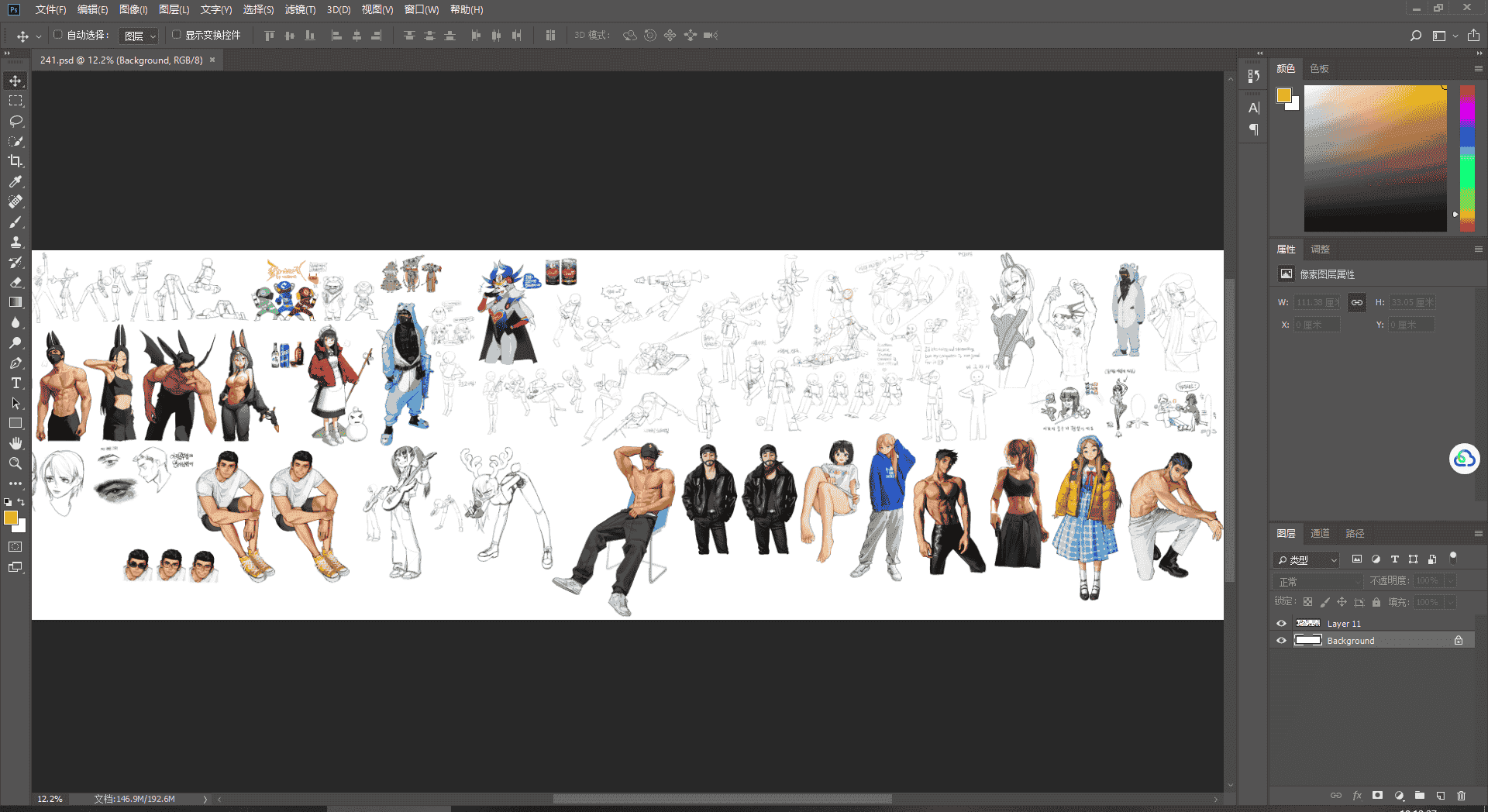The image size is (1488, 812).
Task: Open the Layers panel options menu
Action: tap(1478, 534)
